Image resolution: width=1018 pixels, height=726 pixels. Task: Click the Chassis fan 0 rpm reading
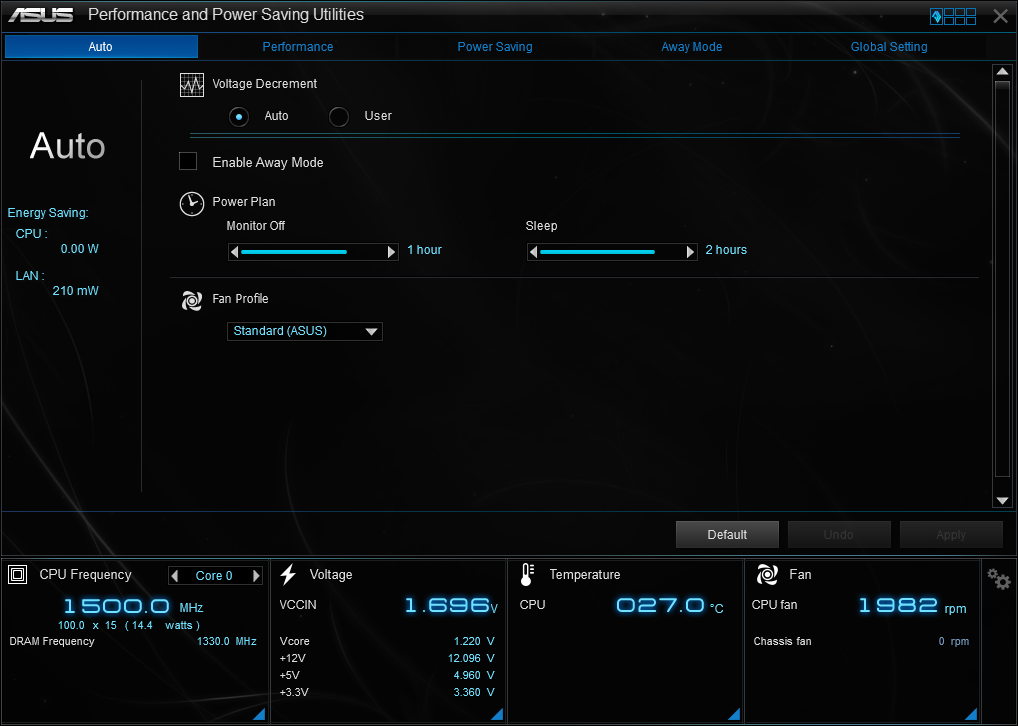[x=954, y=642]
